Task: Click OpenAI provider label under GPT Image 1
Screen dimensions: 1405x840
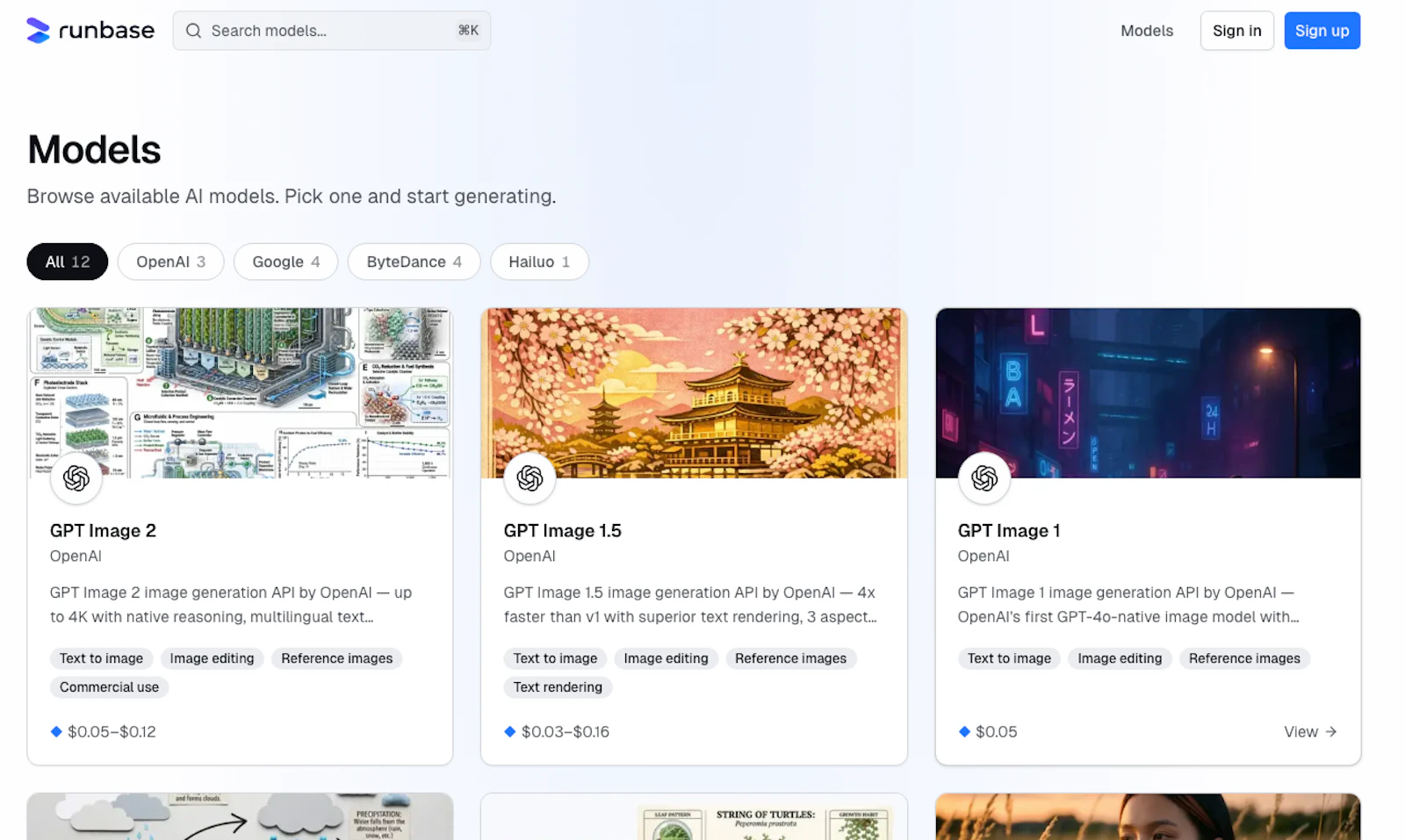Action: (983, 556)
